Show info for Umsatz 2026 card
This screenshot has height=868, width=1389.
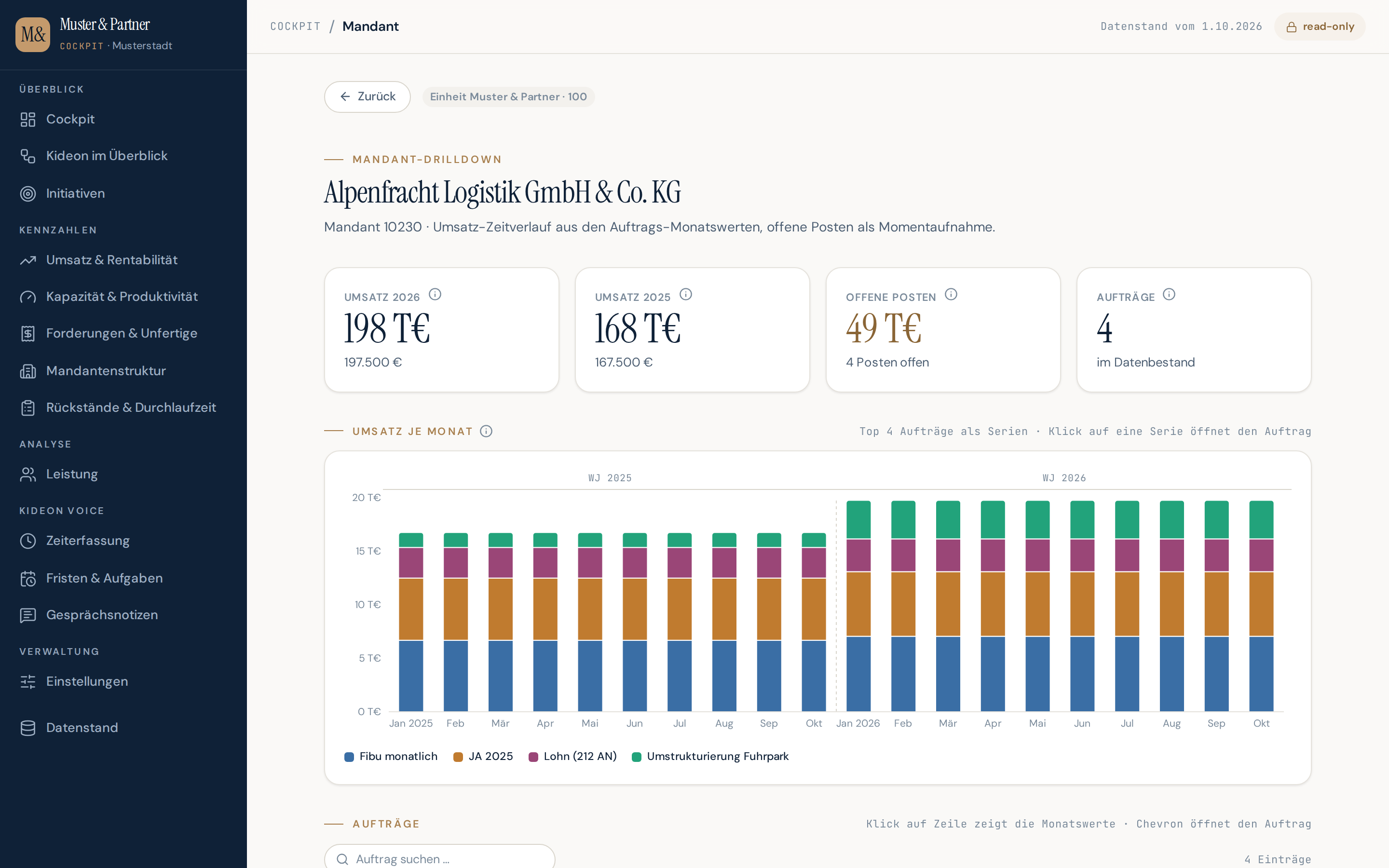pos(435,295)
